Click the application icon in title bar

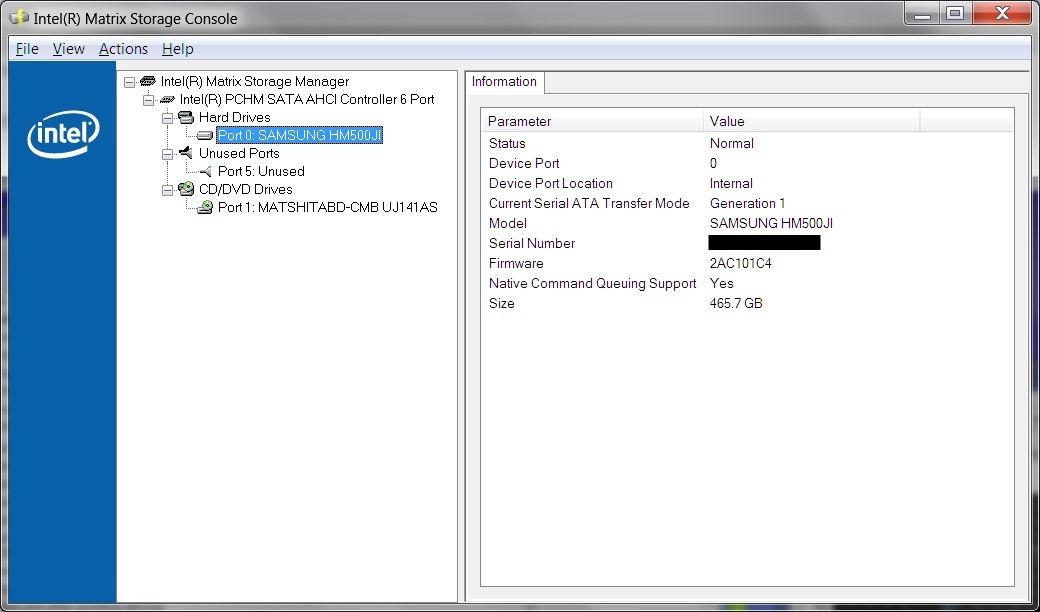coord(19,17)
